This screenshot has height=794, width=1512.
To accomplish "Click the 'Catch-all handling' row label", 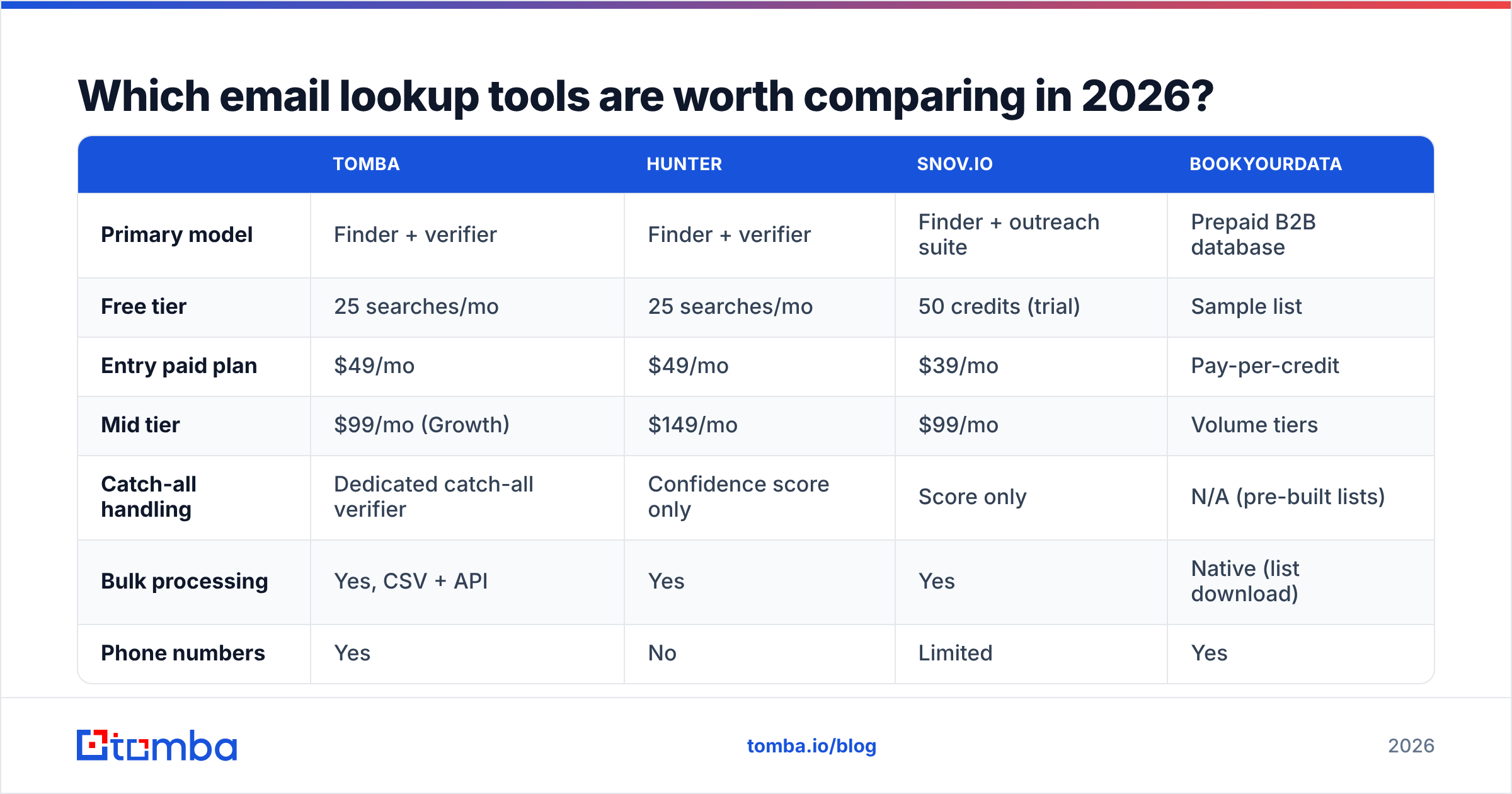I will [x=149, y=497].
